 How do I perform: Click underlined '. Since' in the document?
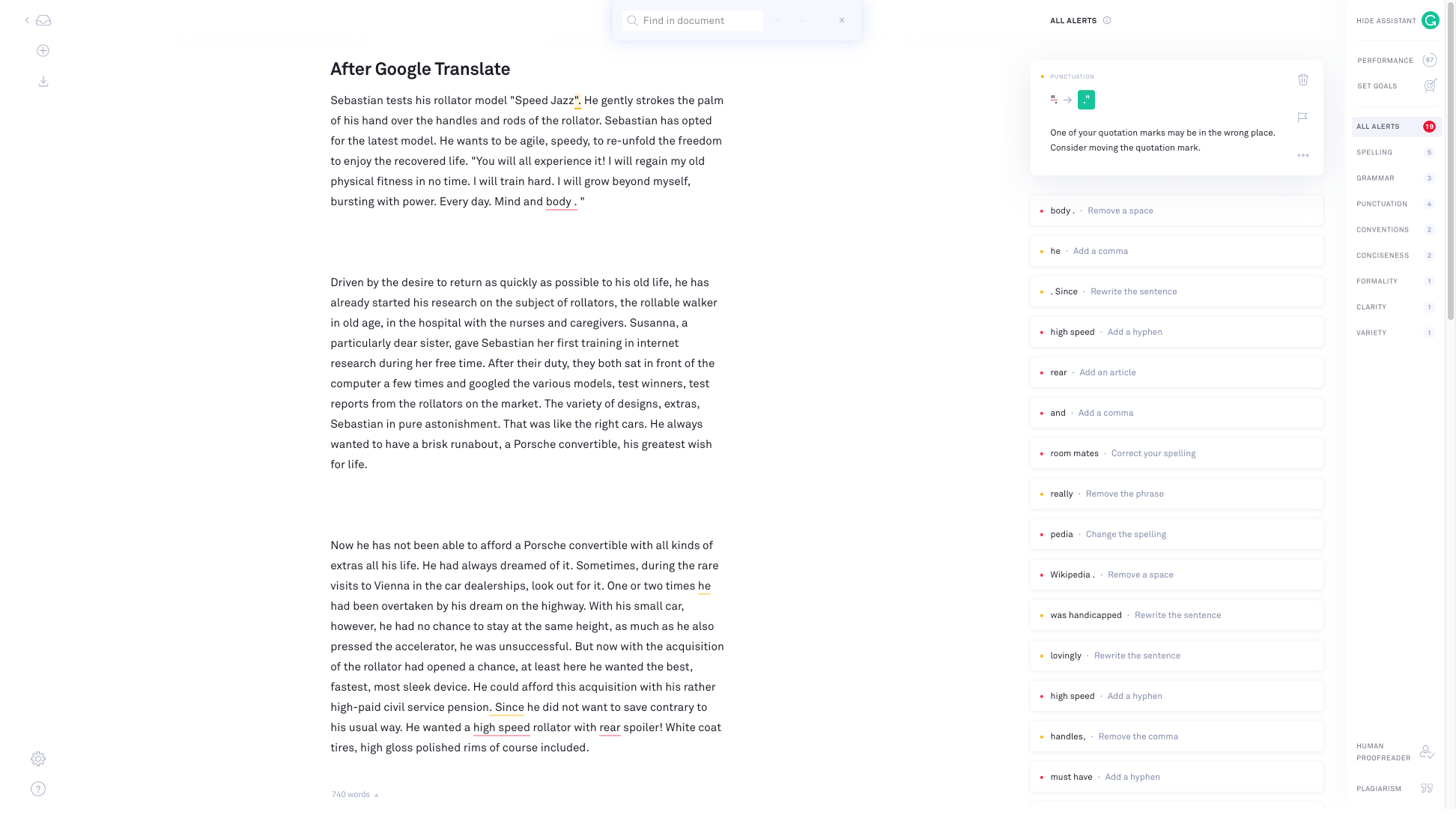pyautogui.click(x=507, y=707)
